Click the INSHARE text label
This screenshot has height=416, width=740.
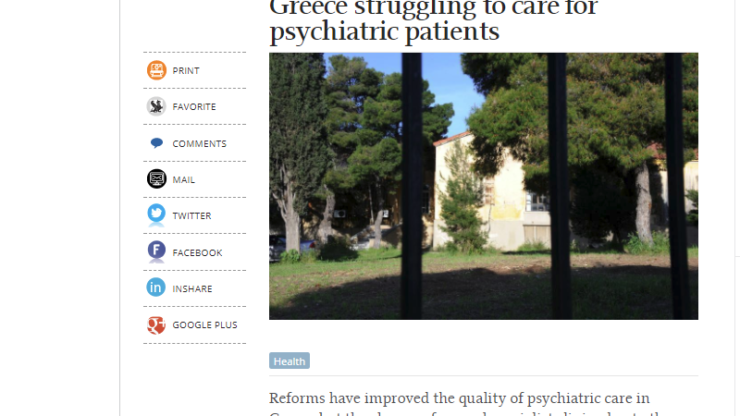click(192, 289)
